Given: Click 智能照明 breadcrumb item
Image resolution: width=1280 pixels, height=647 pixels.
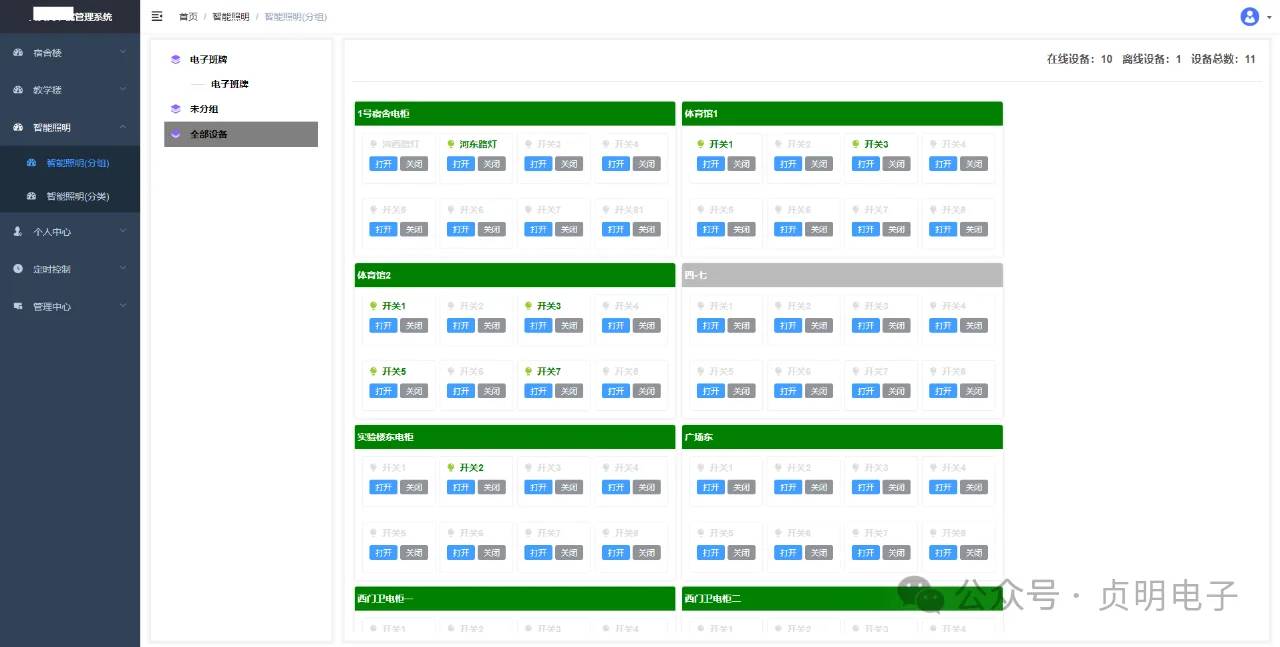Looking at the screenshot, I should pos(231,17).
